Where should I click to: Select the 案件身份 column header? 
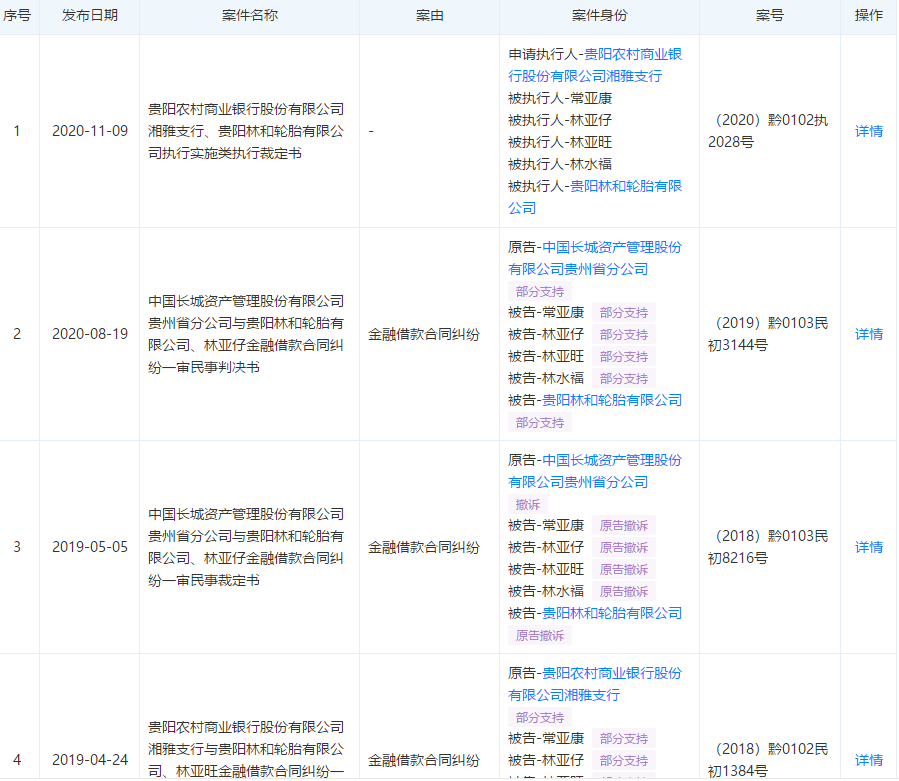[599, 15]
